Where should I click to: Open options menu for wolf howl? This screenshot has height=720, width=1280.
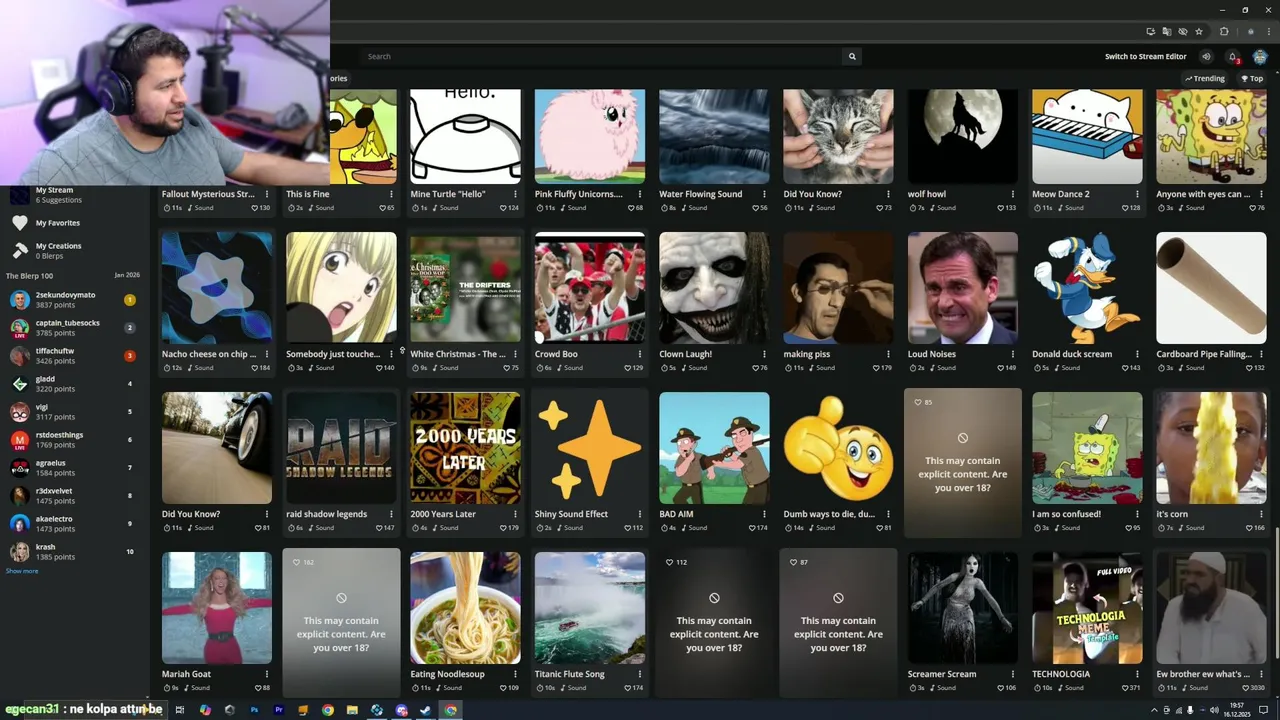tap(1013, 194)
